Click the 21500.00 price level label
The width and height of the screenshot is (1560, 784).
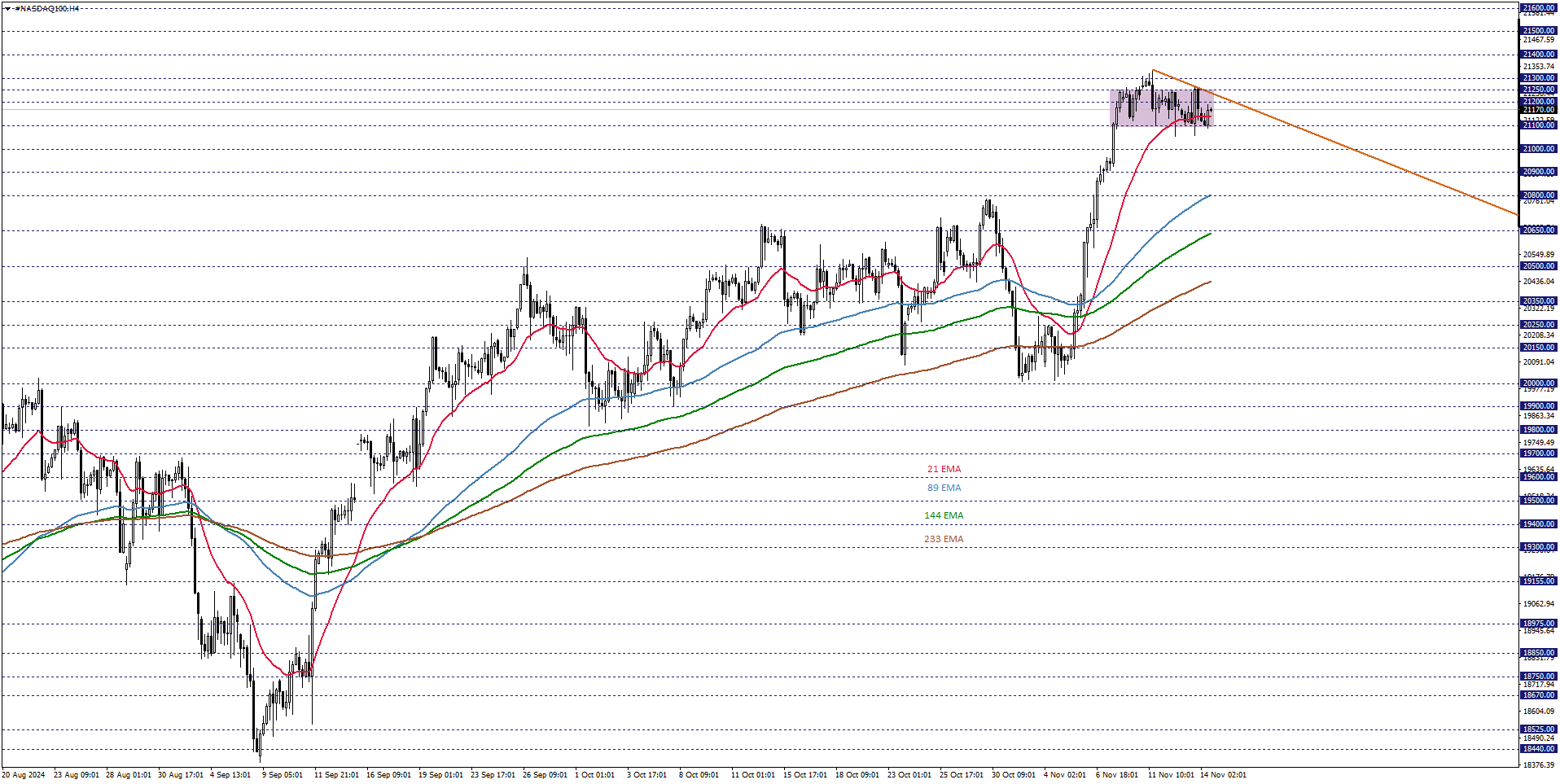tap(1538, 31)
